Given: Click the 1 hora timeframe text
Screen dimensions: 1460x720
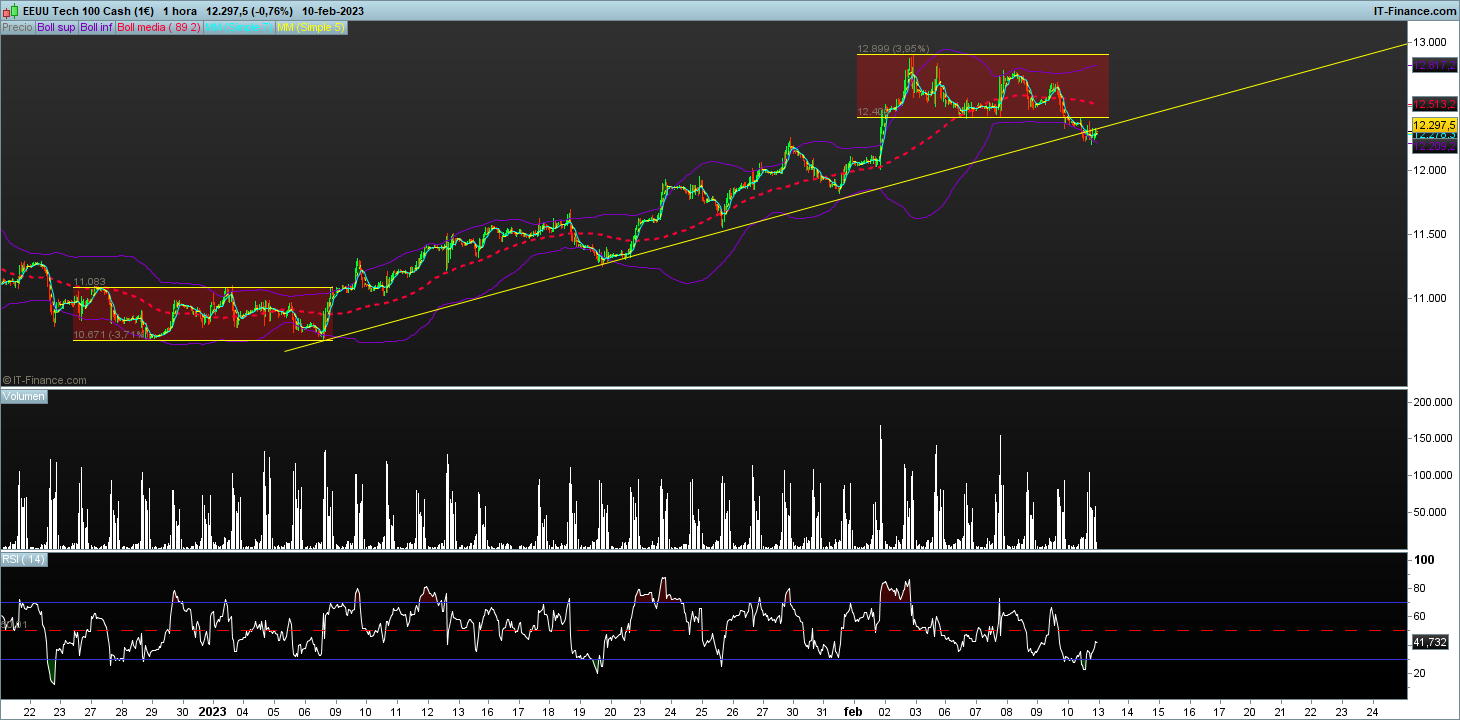Looking at the screenshot, I should point(182,11).
